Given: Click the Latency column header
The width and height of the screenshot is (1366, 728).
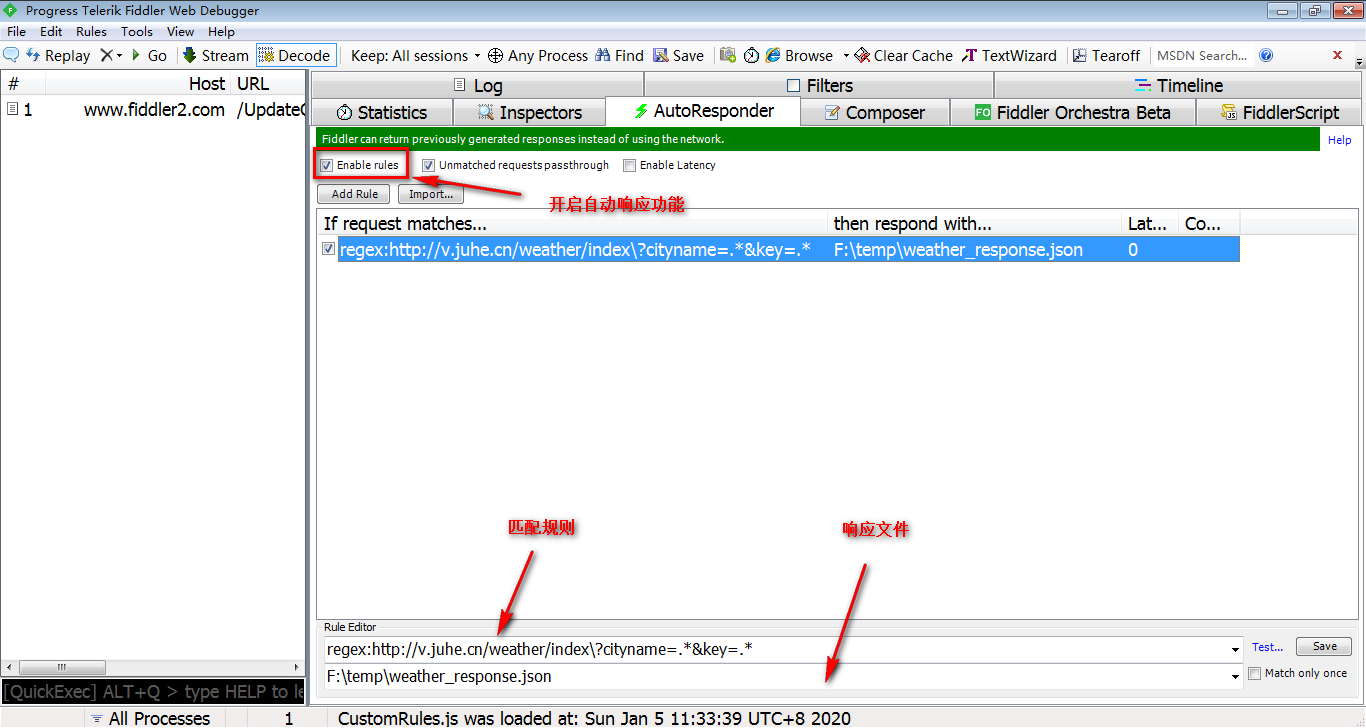Looking at the screenshot, I should [1150, 224].
